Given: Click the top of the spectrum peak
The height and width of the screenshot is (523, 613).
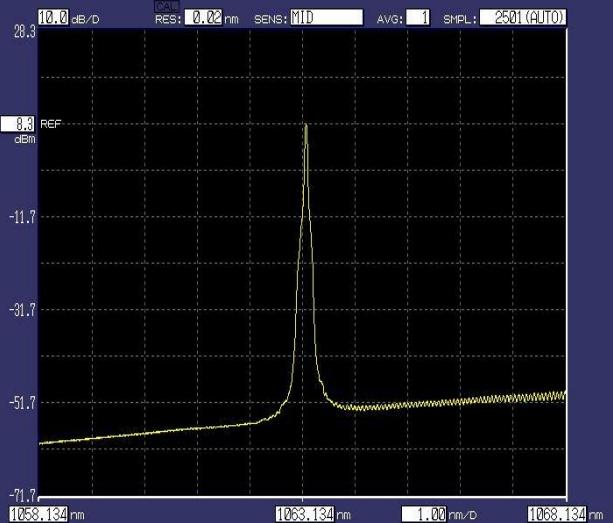Looking at the screenshot, I should (x=305, y=125).
